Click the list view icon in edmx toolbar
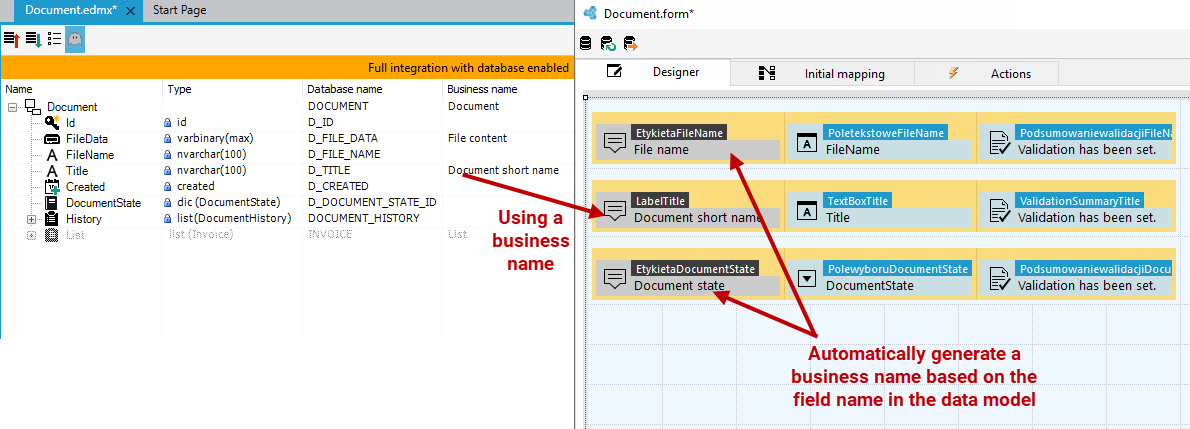1190x429 pixels. 54,39
